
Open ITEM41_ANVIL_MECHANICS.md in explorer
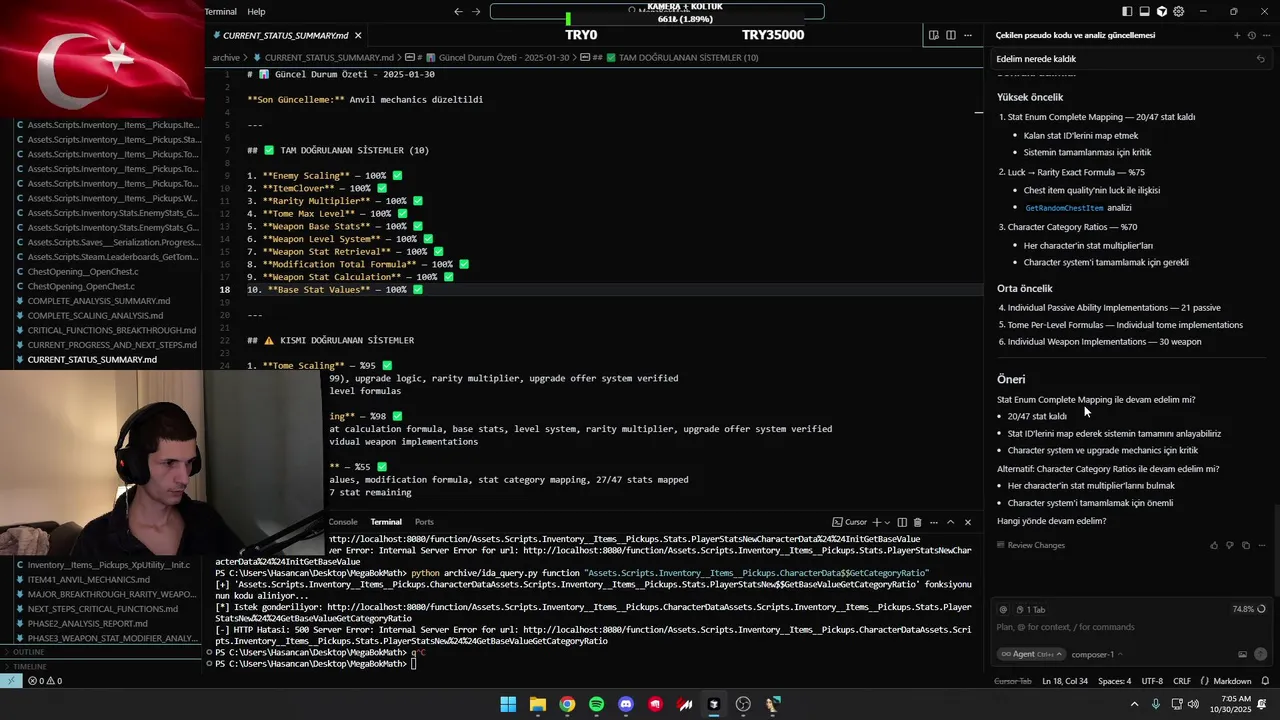[x=89, y=579]
